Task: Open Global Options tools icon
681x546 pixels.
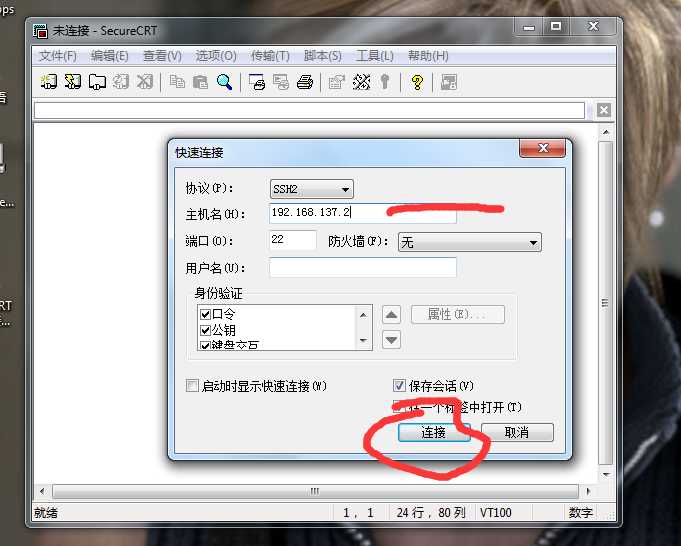Action: tap(361, 82)
